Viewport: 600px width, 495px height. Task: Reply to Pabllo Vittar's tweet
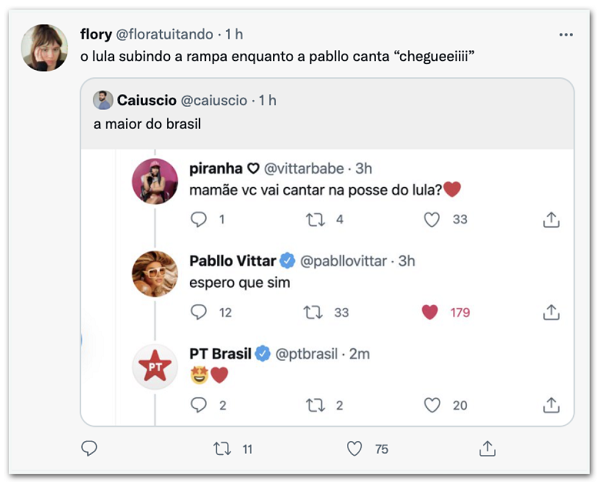198,312
